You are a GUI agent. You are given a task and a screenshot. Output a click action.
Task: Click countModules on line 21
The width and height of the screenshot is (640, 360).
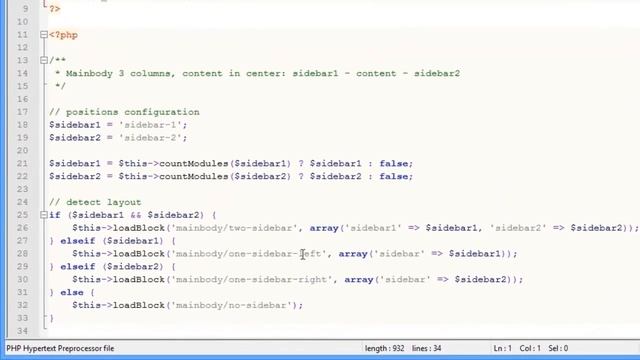coord(194,164)
